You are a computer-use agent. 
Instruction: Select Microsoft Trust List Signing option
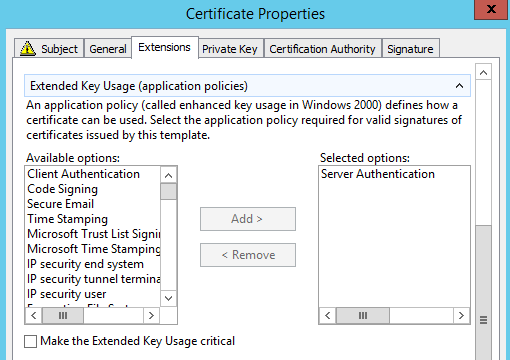click(94, 234)
